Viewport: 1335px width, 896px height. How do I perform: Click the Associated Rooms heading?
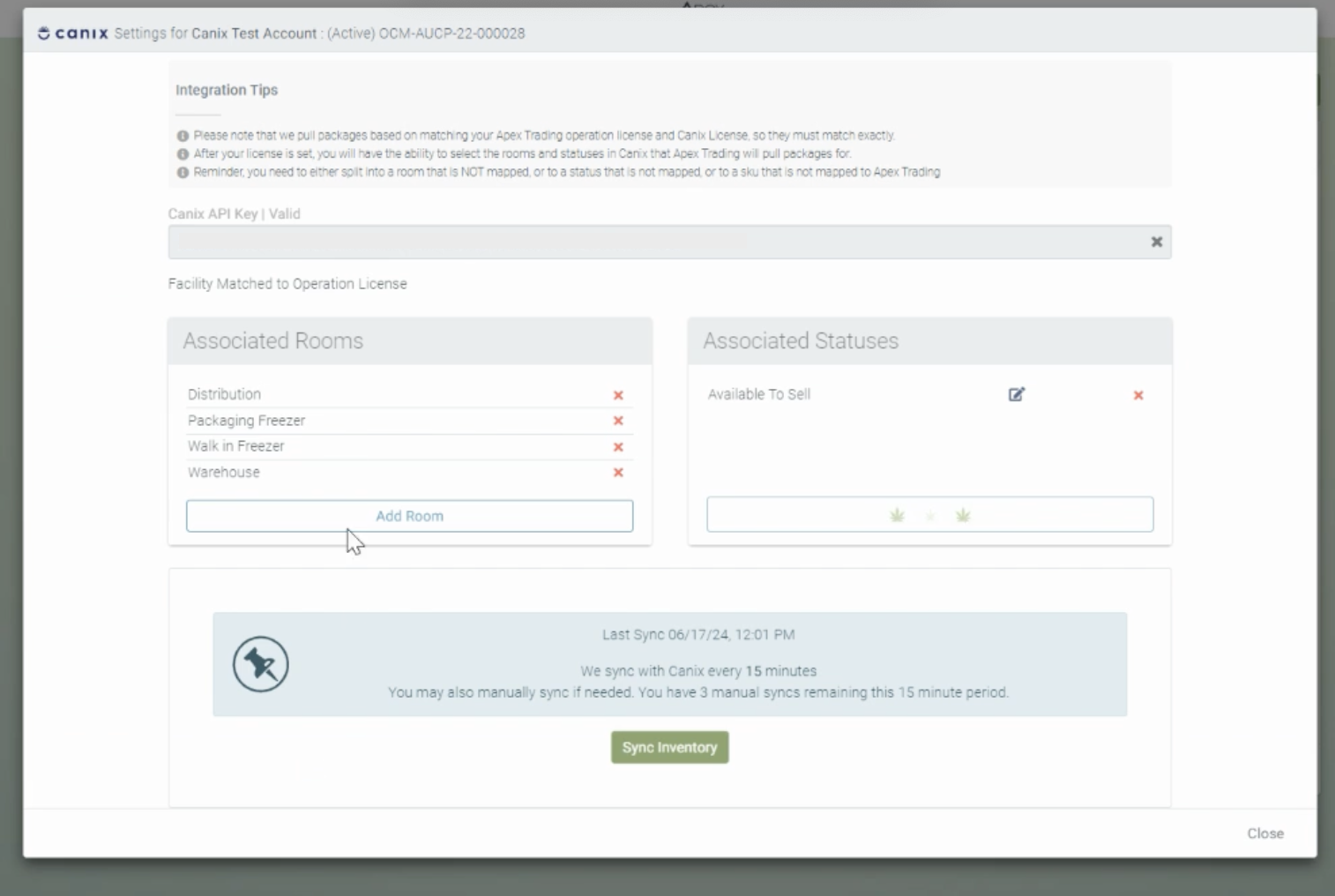(x=273, y=340)
